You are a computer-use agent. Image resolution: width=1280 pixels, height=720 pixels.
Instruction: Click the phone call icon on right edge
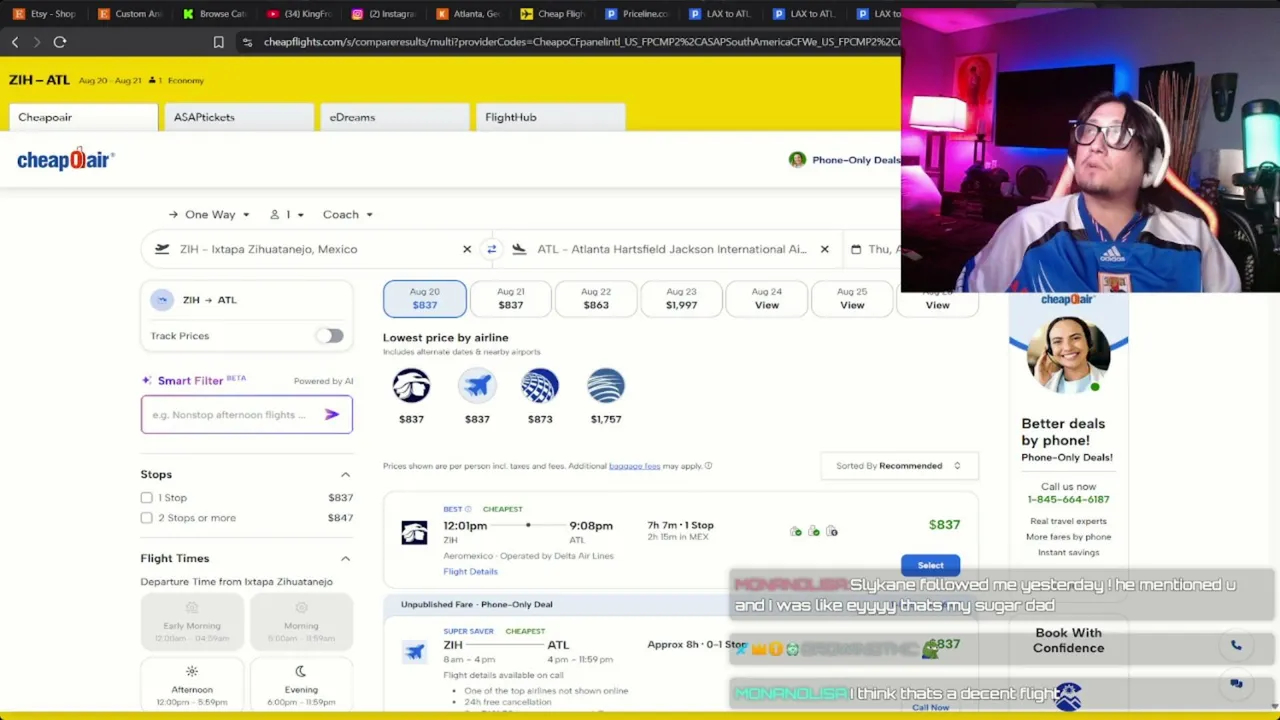pos(1236,646)
